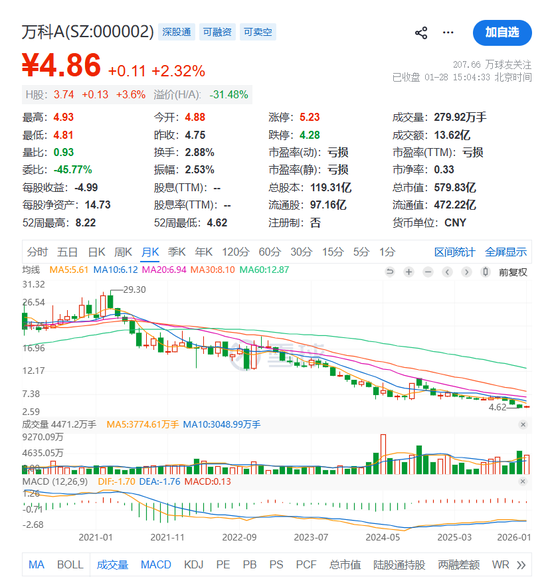Viewport: 550px width, 583px height.
Task: Click the MA60:12.87 moving average label
Action: [264, 270]
